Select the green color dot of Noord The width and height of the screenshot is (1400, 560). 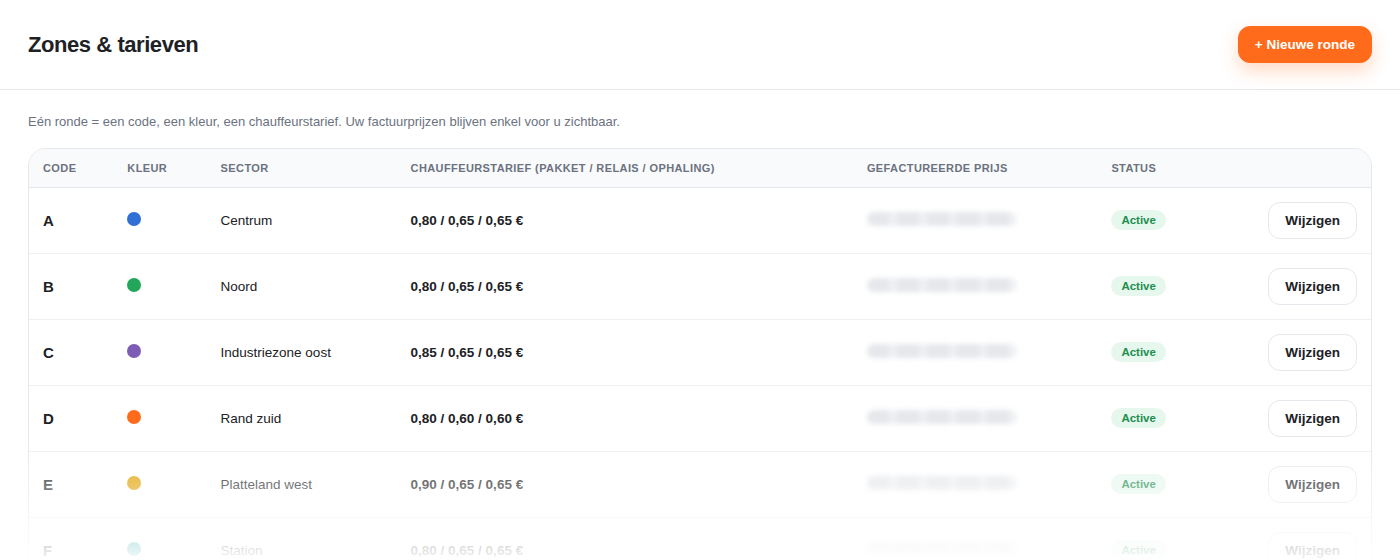[134, 285]
